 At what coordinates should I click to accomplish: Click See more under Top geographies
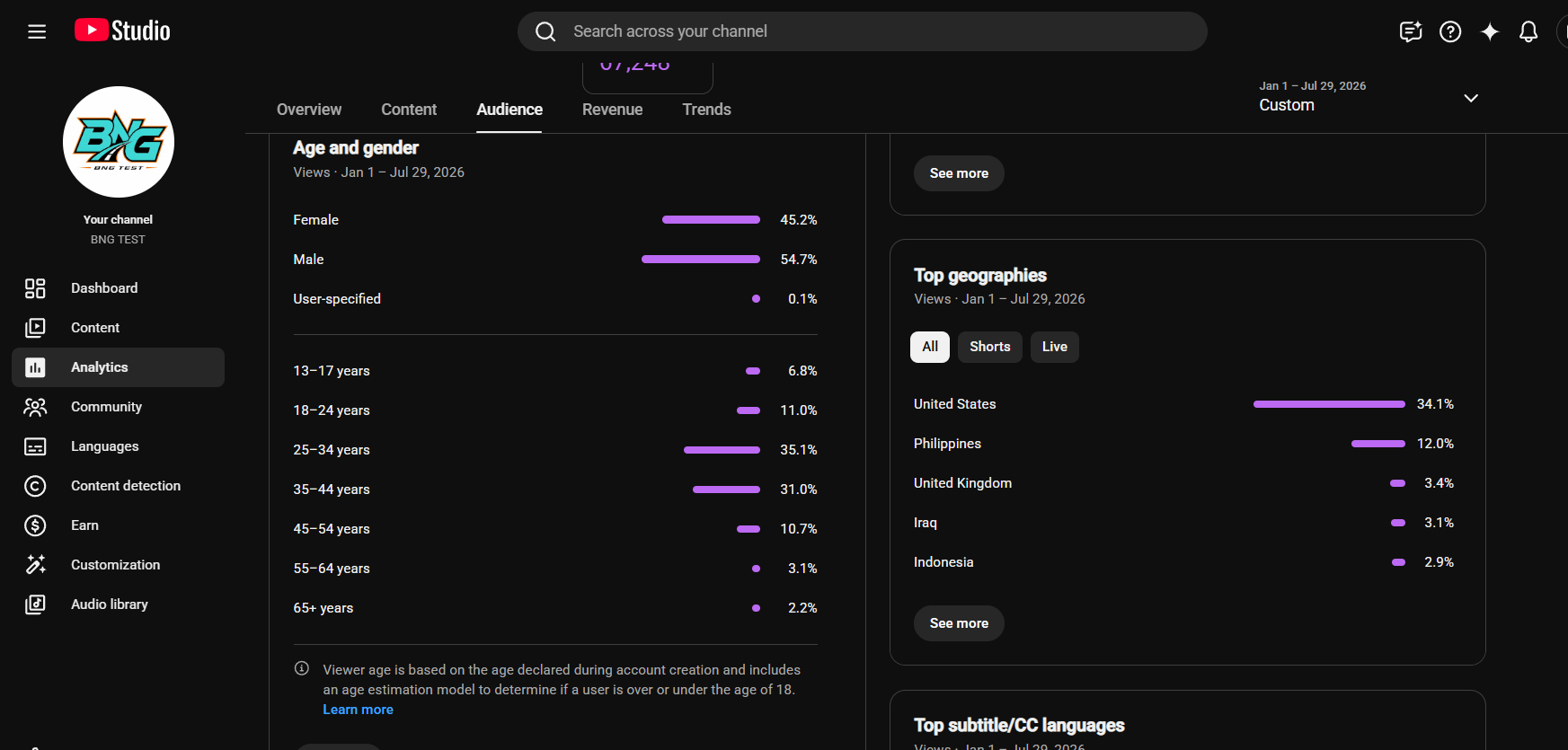[959, 623]
